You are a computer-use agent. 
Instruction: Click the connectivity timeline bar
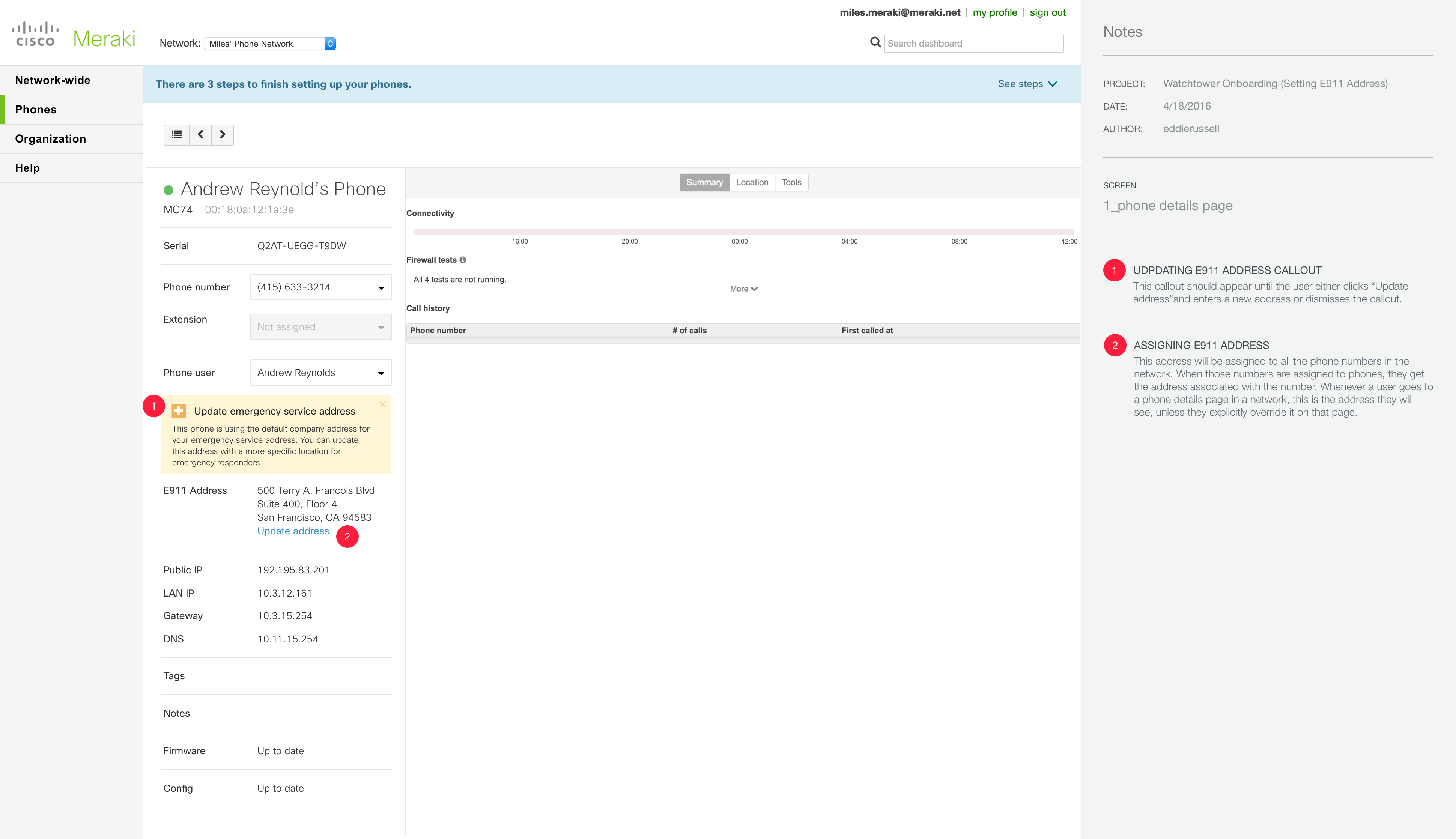pos(743,232)
